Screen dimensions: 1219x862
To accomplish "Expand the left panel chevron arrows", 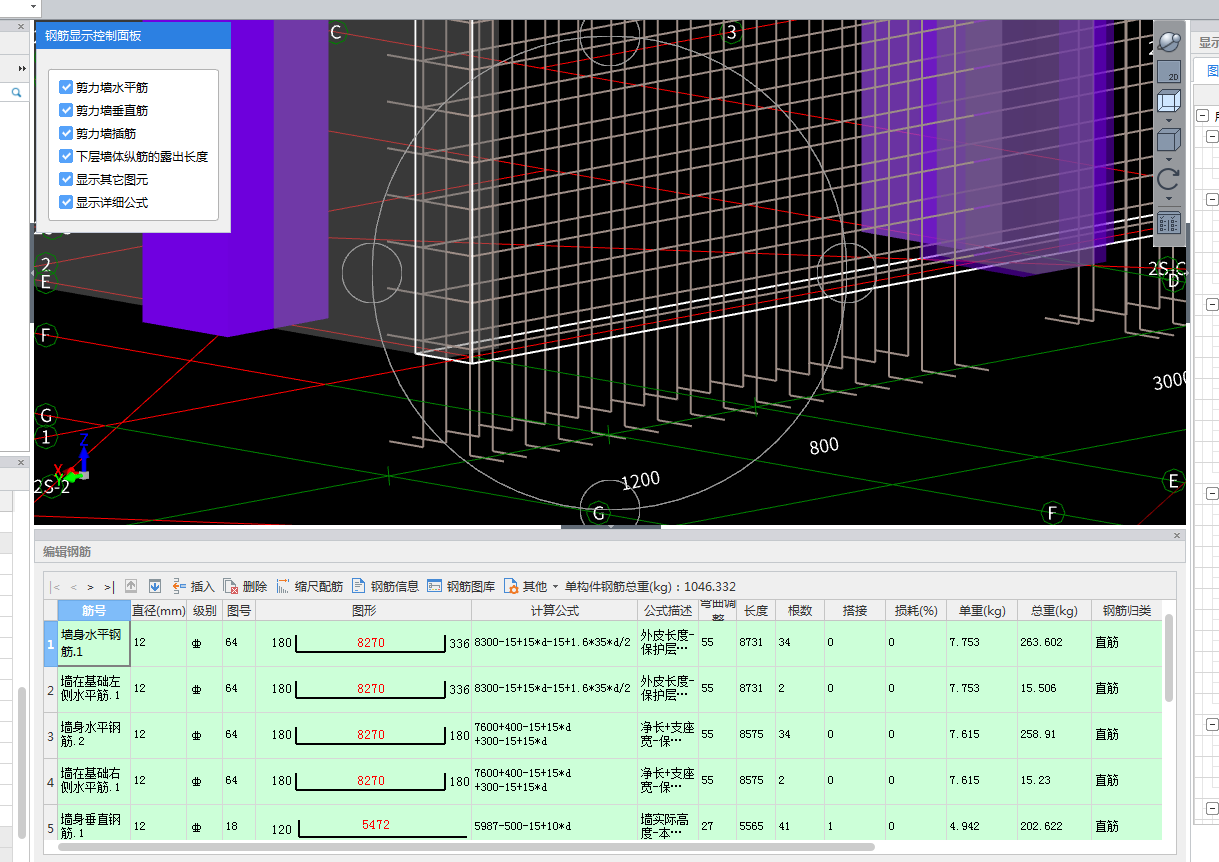I will (x=22, y=68).
